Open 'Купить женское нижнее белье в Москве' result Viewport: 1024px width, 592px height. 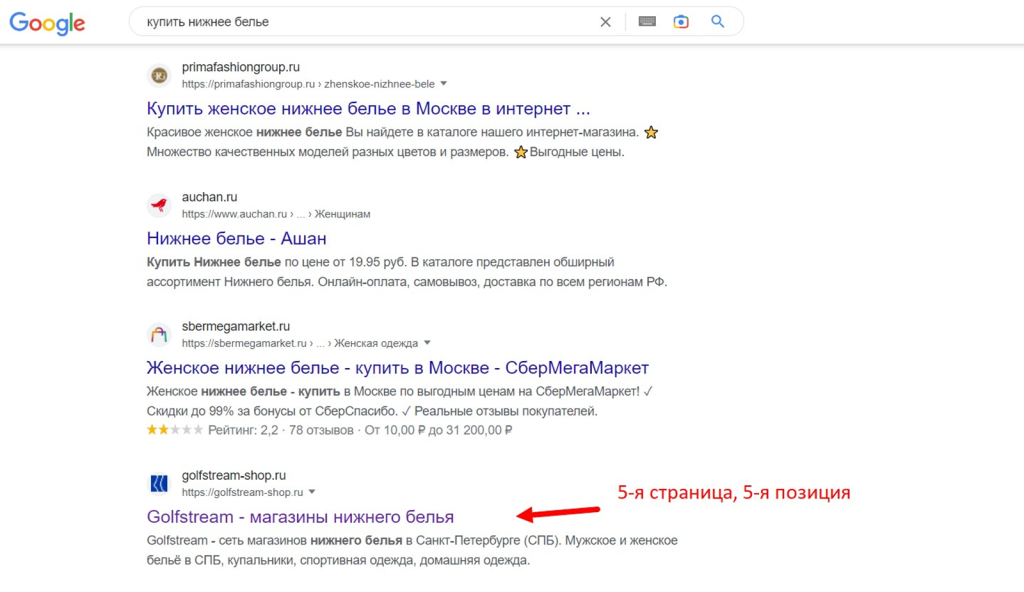tap(368, 108)
